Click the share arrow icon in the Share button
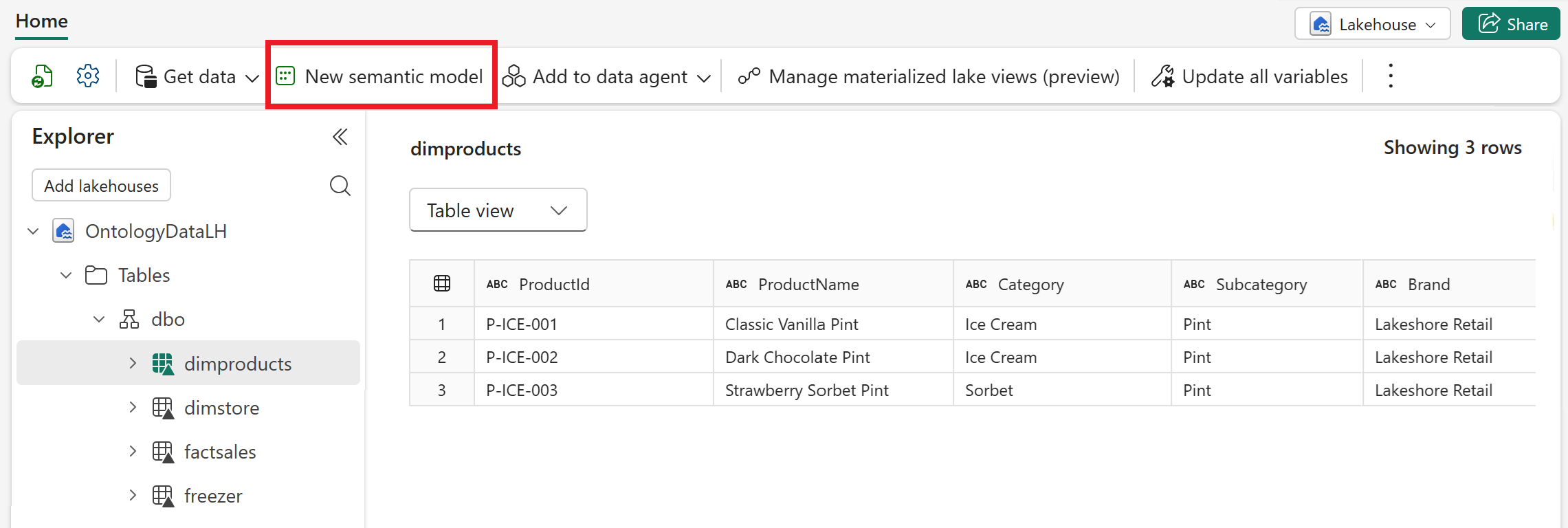The width and height of the screenshot is (1568, 528). click(1489, 23)
